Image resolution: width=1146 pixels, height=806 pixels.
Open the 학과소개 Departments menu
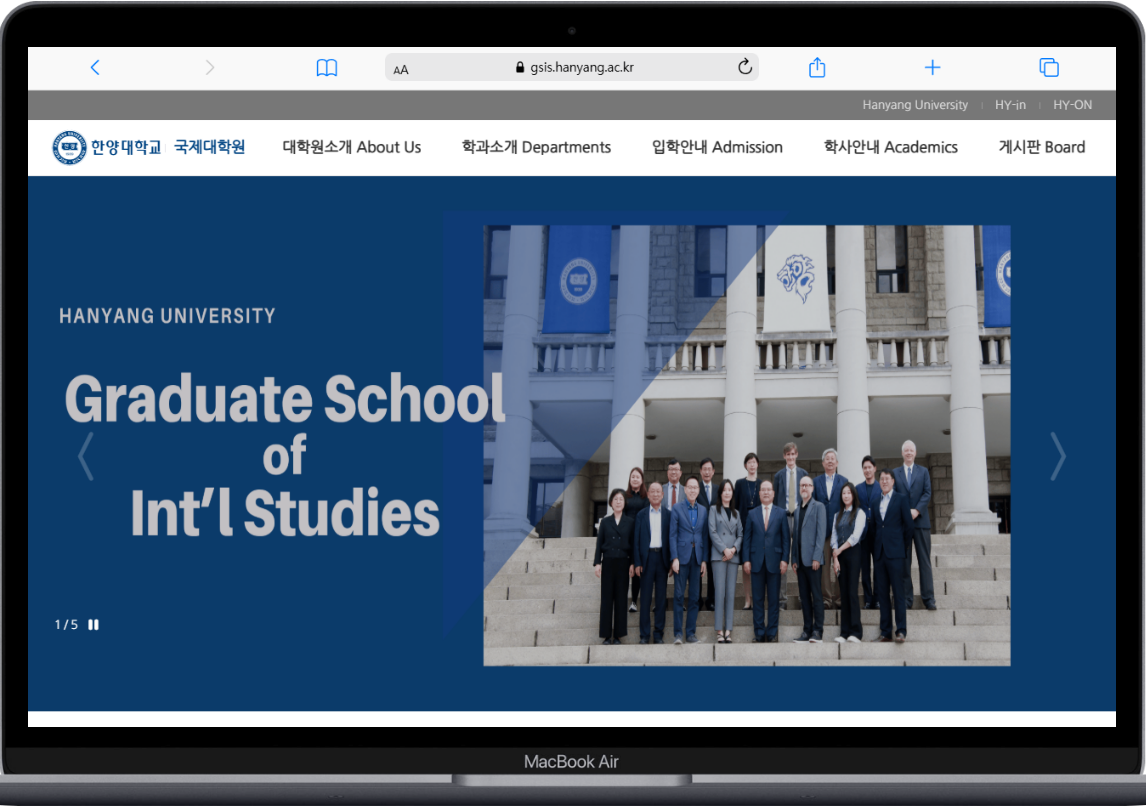536,147
